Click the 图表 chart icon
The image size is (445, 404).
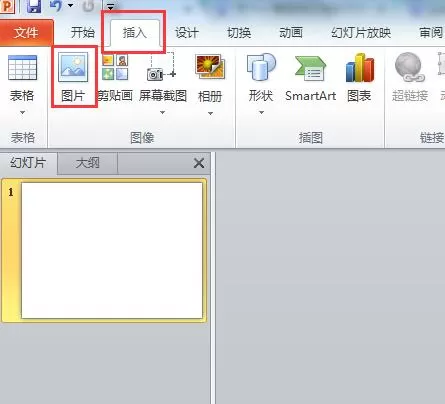[x=360, y=68]
